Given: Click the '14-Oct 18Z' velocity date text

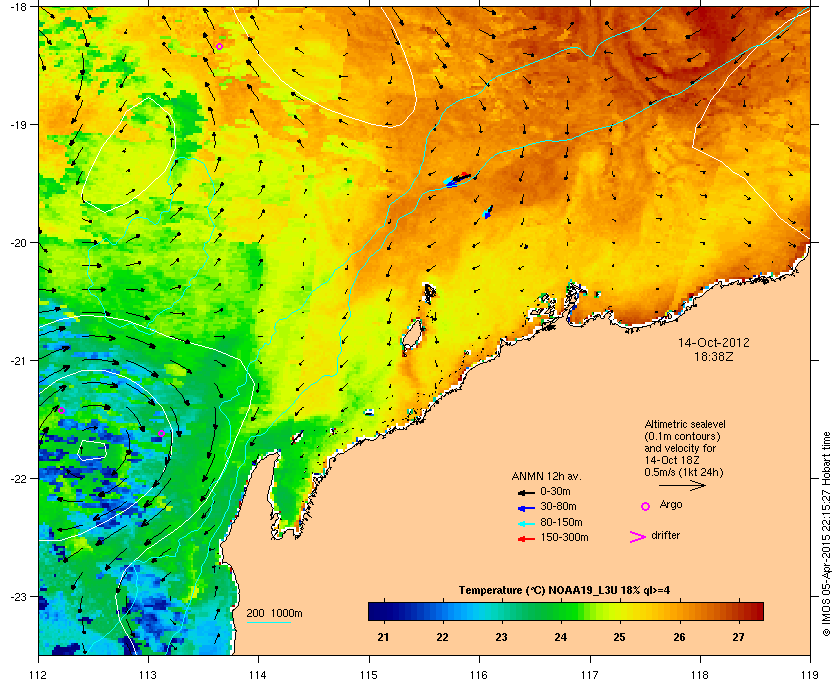Looking at the screenshot, I should tap(672, 460).
